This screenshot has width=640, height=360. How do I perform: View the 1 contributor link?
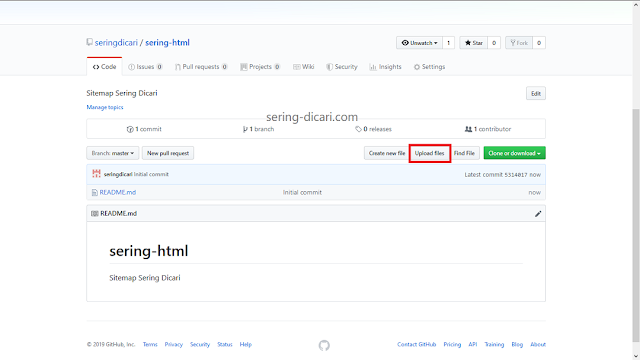click(488, 129)
